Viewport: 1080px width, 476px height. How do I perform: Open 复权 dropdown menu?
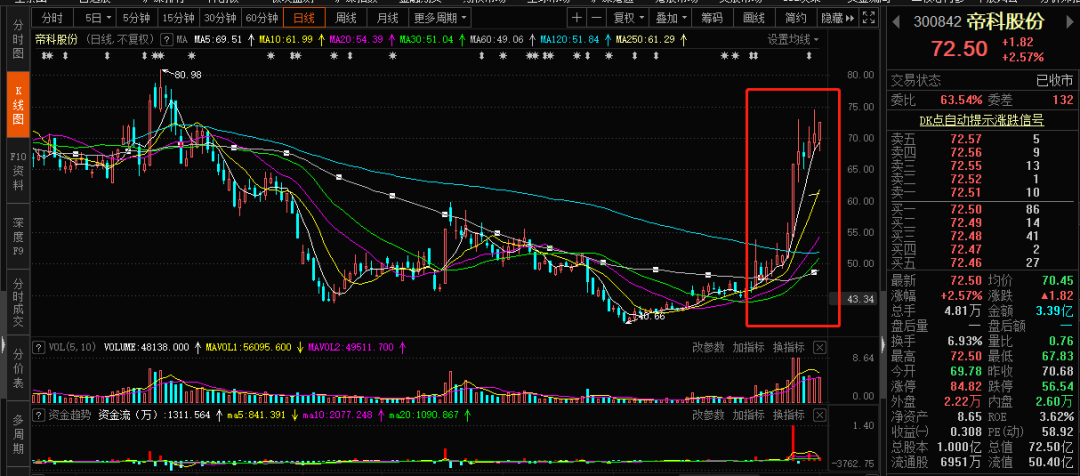[629, 18]
